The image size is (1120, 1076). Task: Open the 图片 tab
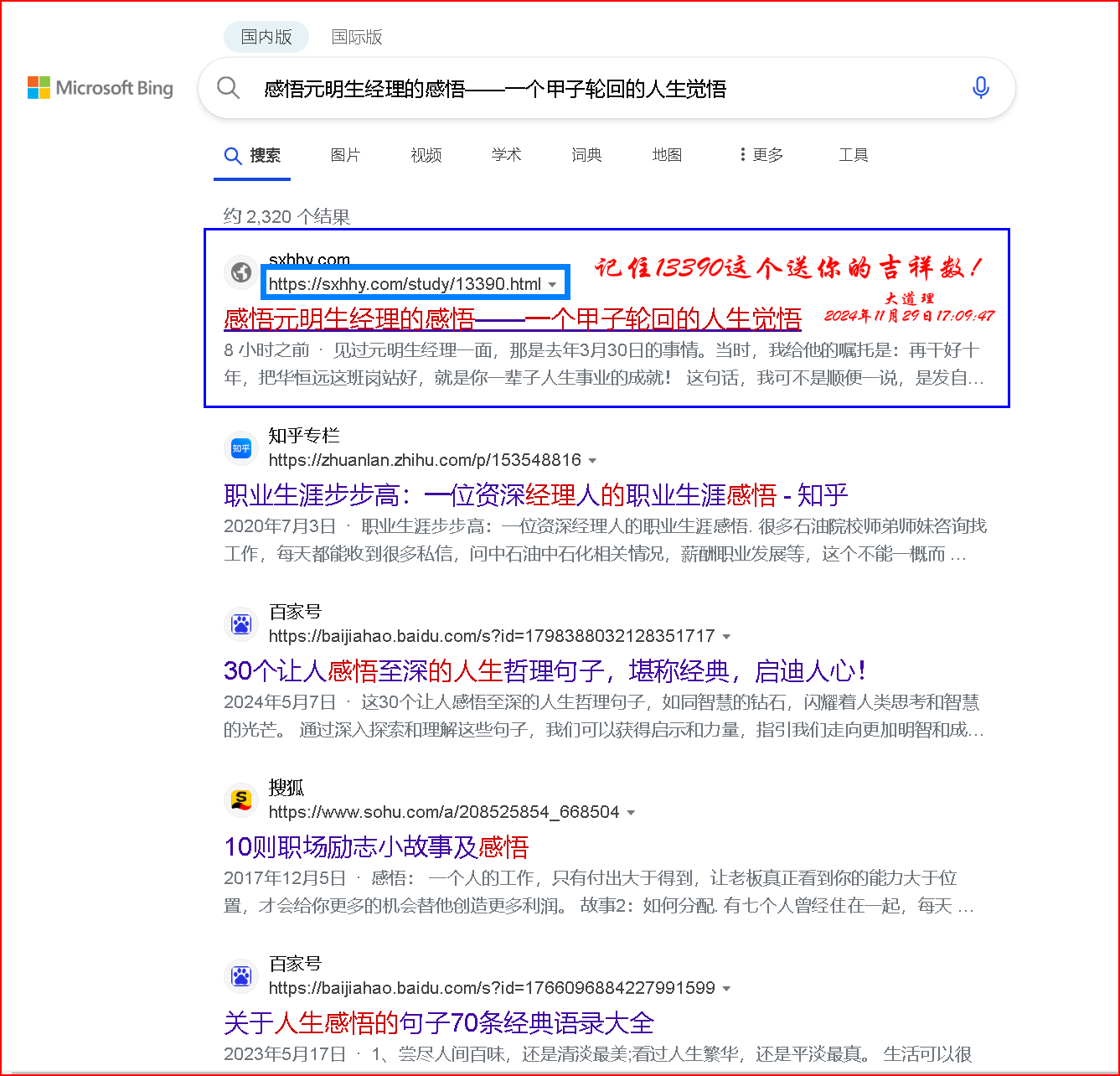point(345,155)
